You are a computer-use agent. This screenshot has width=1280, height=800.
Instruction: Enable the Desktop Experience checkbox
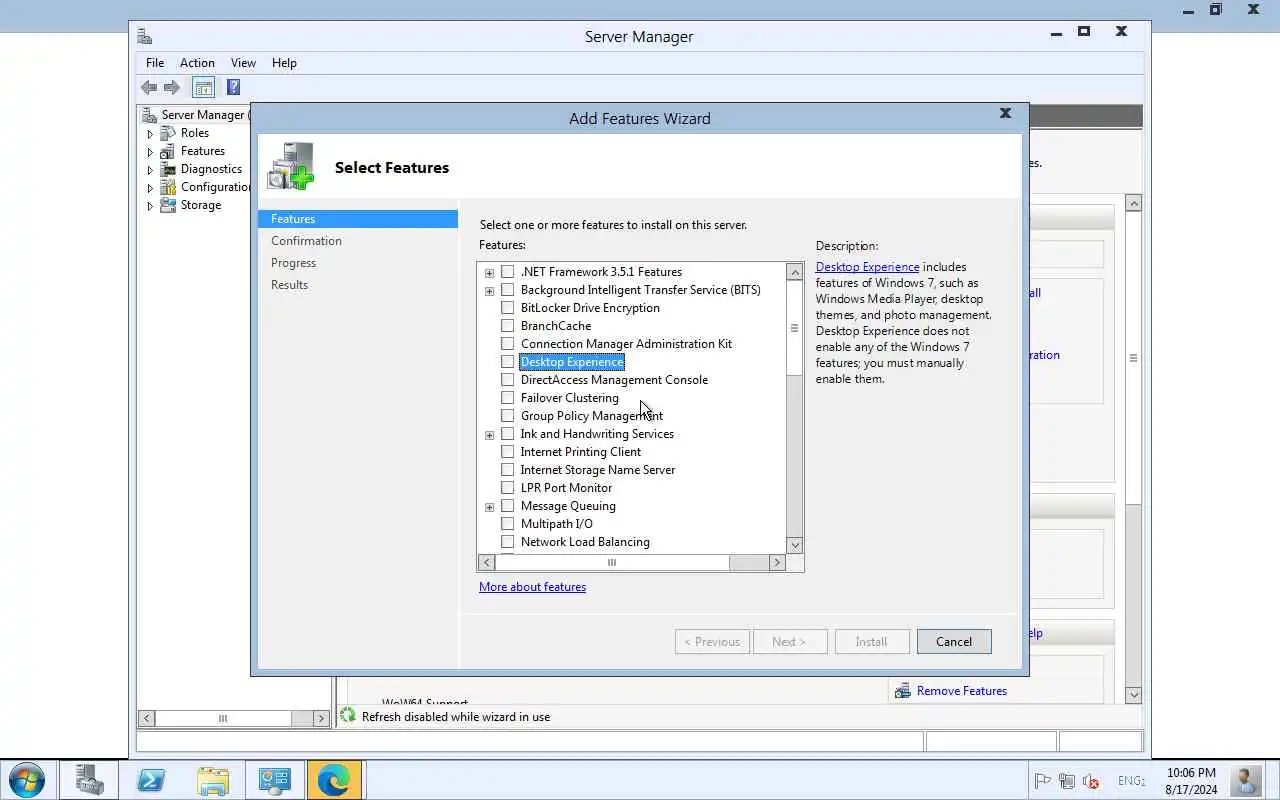[508, 362]
